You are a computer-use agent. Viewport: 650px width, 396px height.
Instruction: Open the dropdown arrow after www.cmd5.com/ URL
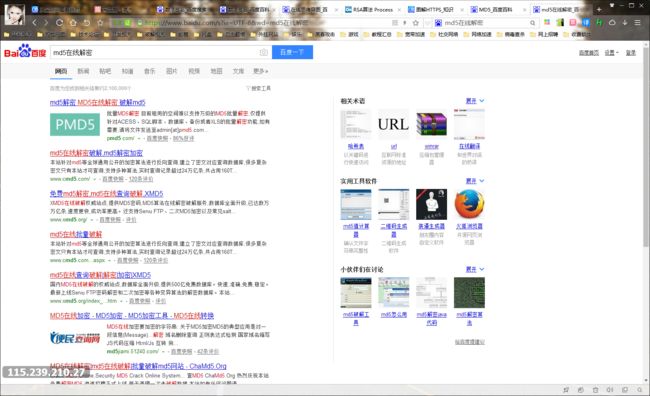(95, 179)
